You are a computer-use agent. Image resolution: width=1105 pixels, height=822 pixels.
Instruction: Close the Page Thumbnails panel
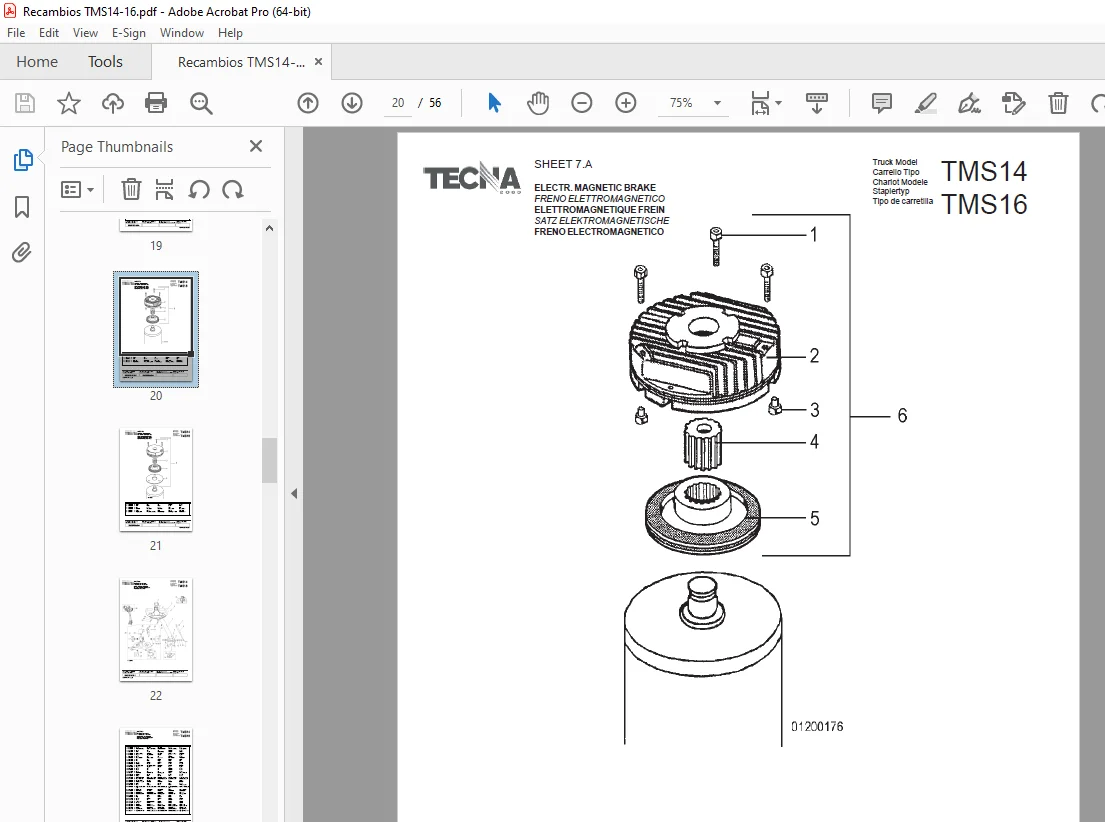click(256, 146)
